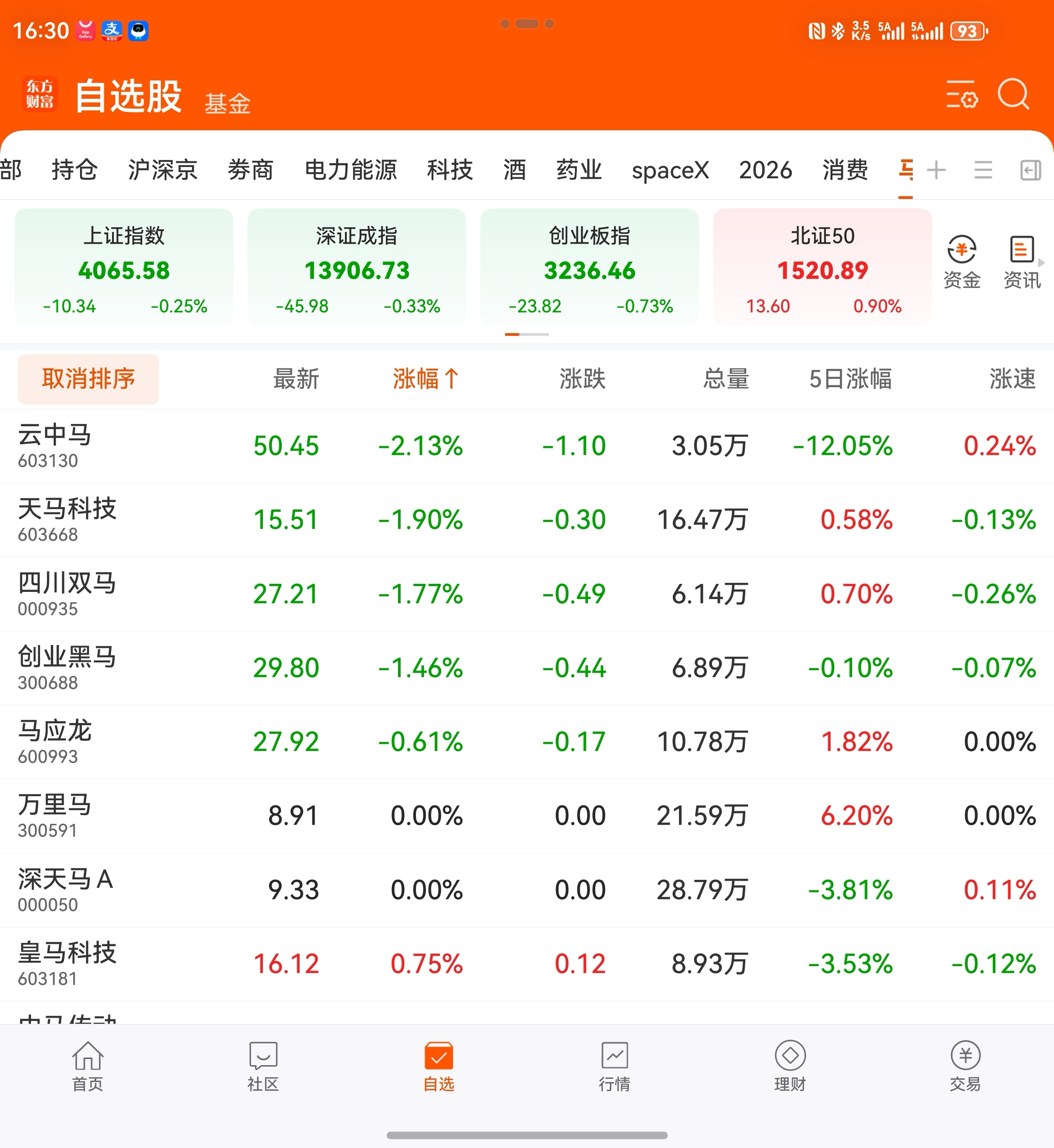Add a new group with plus icon
The width and height of the screenshot is (1054, 1148).
936,170
